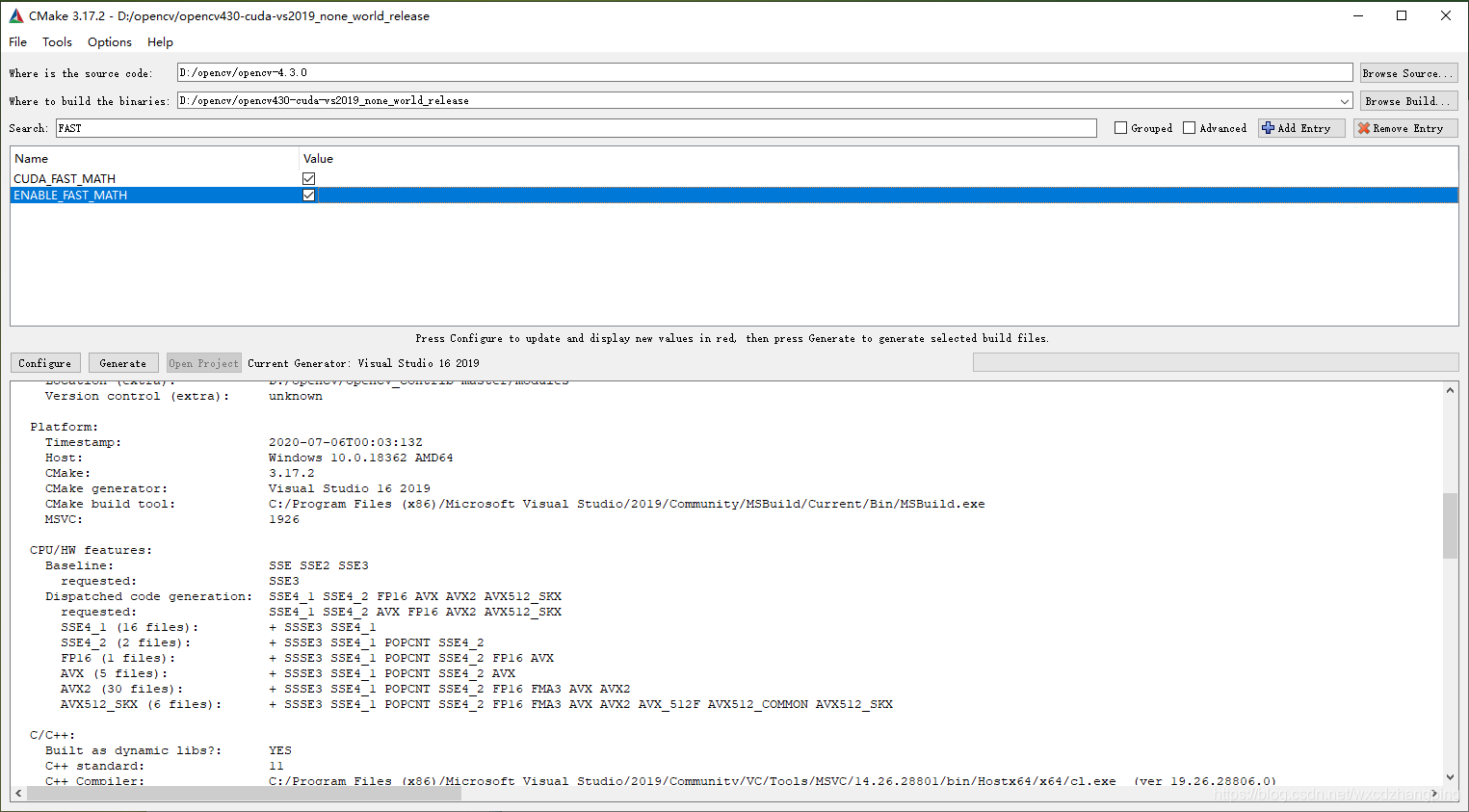
Task: Click the MSVC version value 1926
Action: pyautogui.click(x=284, y=519)
